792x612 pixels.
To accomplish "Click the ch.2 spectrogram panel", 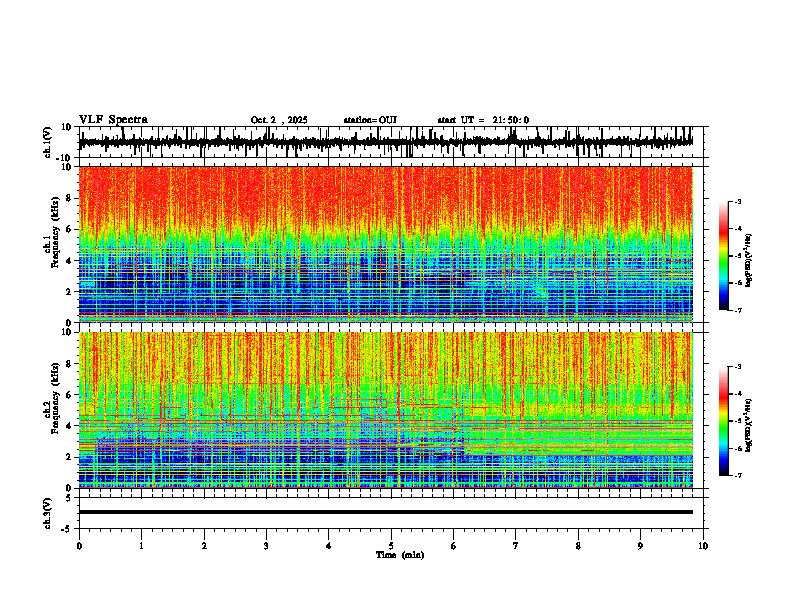I will 385,410.
